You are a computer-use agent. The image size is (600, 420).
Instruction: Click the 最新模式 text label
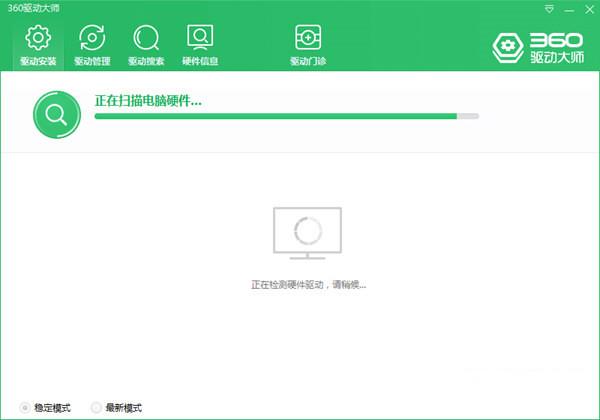[123, 408]
